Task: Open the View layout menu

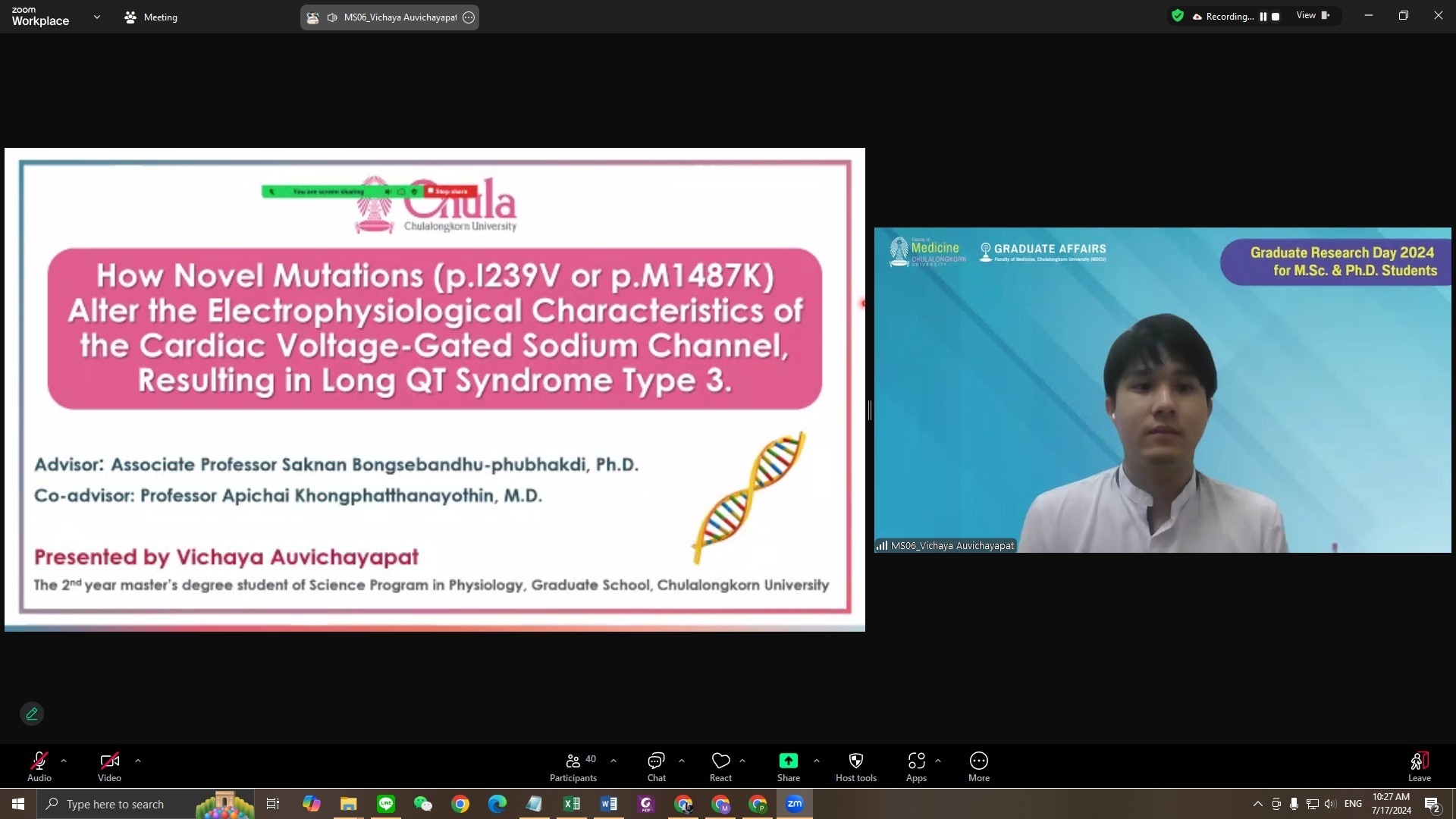Action: [1313, 16]
